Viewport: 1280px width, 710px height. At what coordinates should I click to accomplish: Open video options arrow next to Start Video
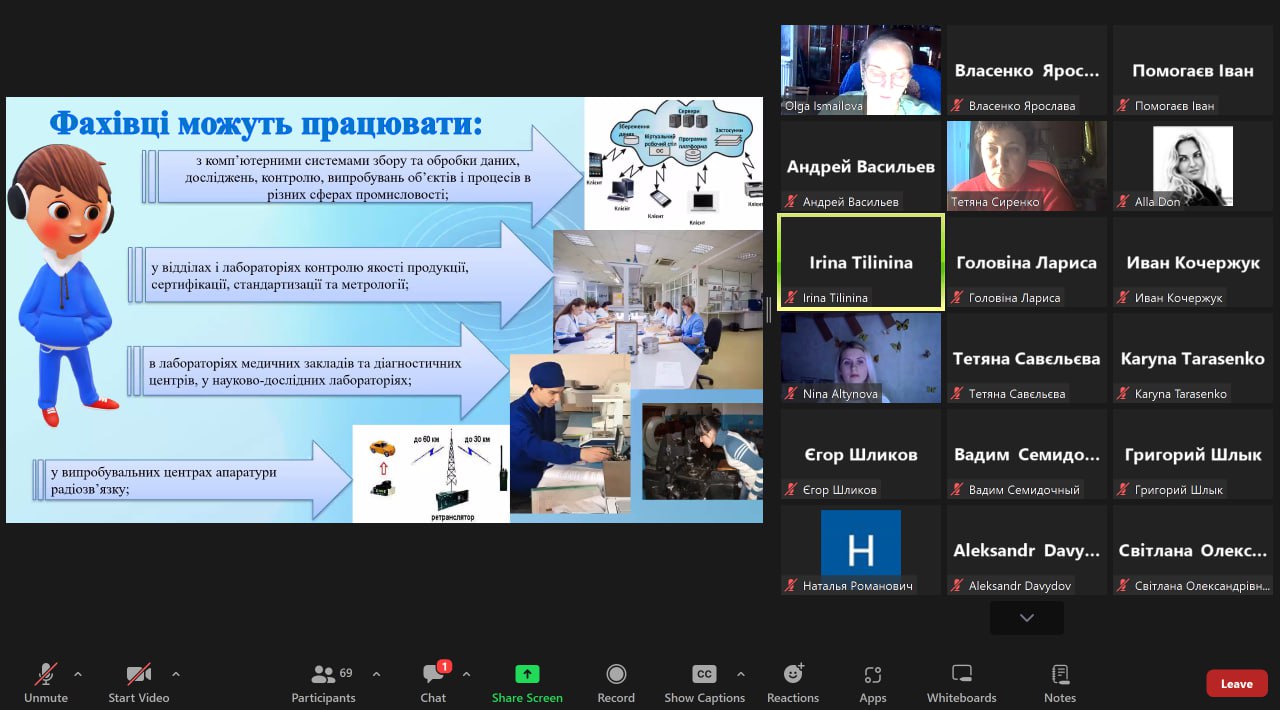click(x=176, y=674)
